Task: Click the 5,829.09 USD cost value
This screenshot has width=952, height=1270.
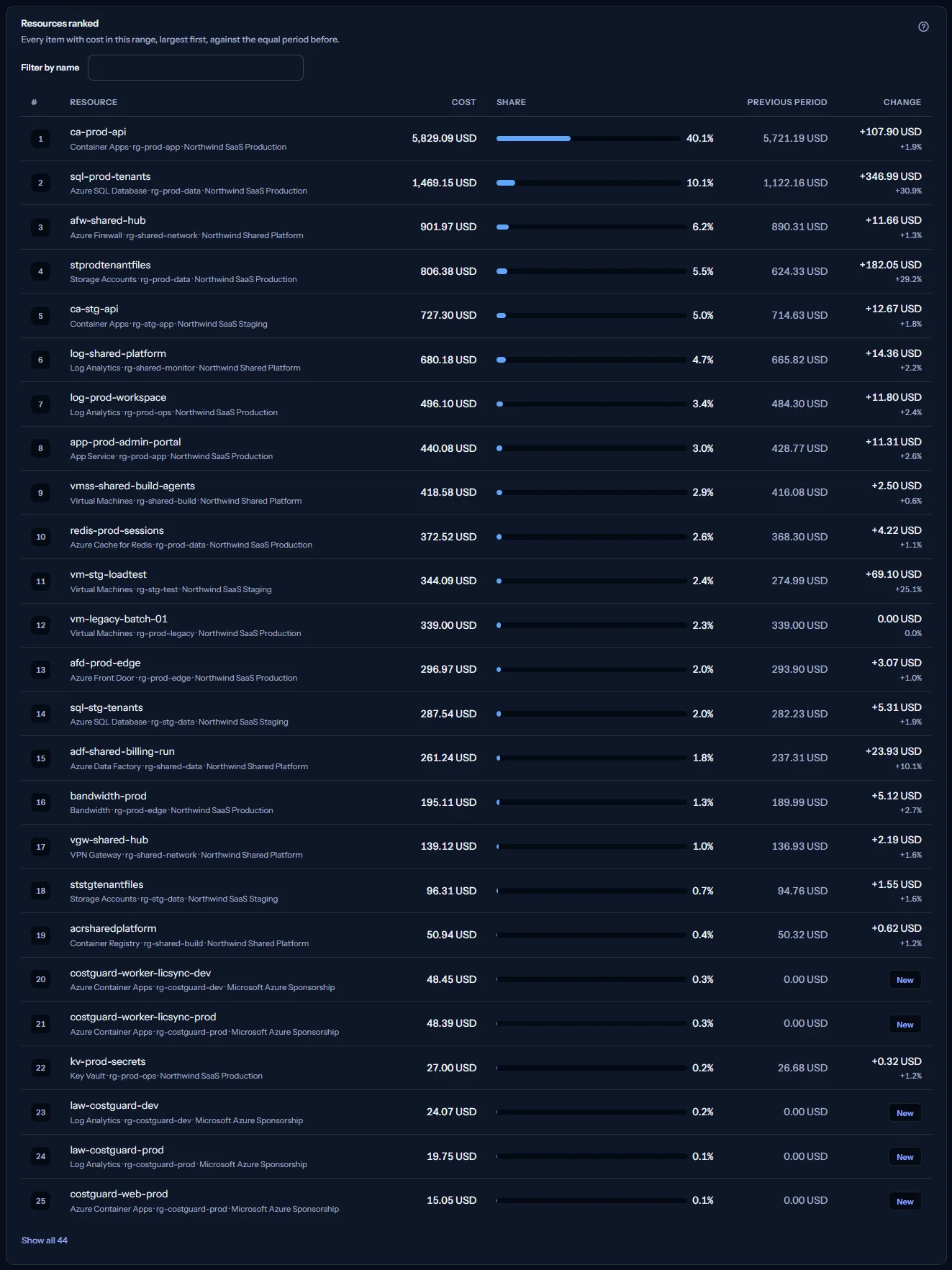Action: tap(444, 138)
